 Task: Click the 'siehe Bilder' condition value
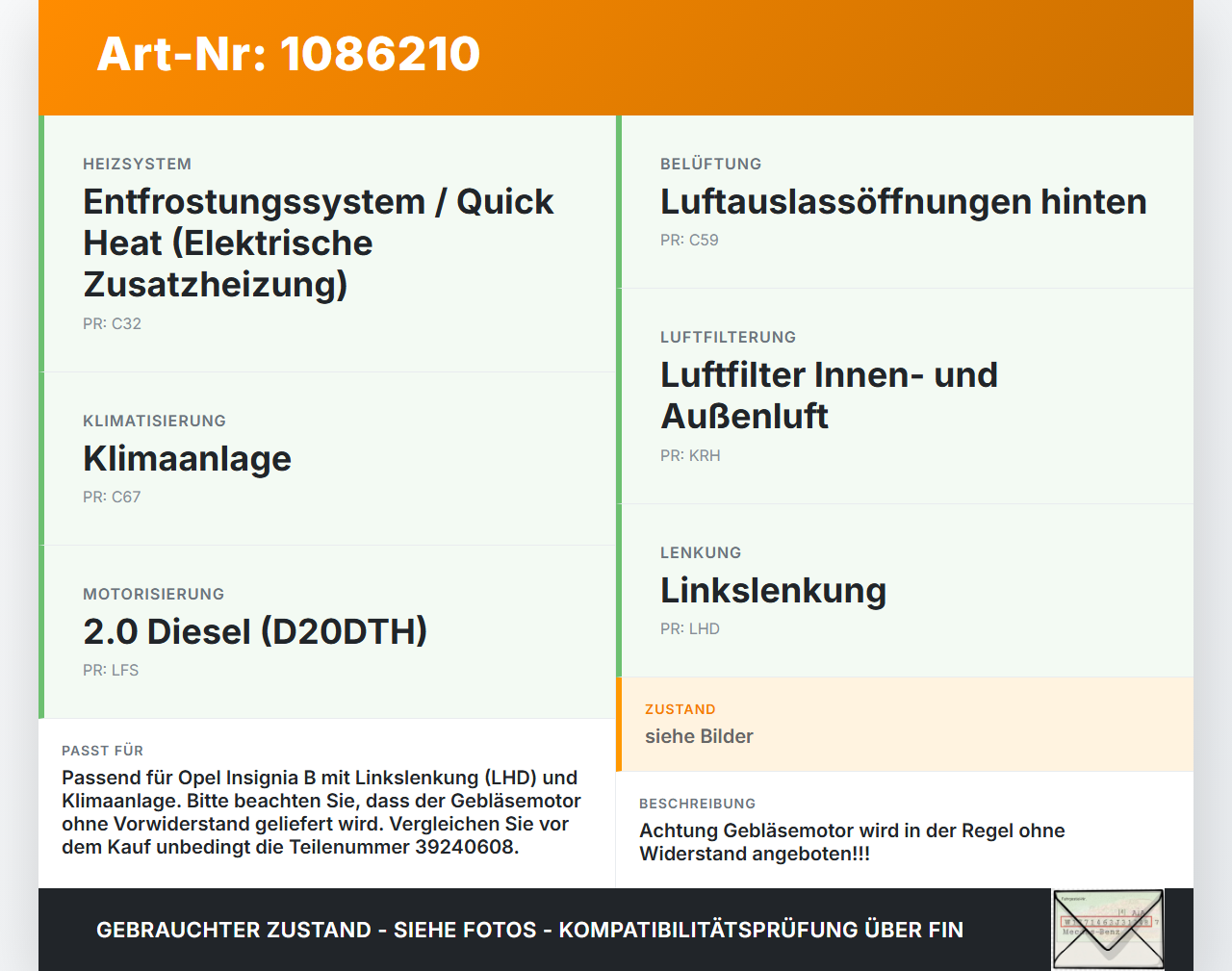[x=699, y=737]
